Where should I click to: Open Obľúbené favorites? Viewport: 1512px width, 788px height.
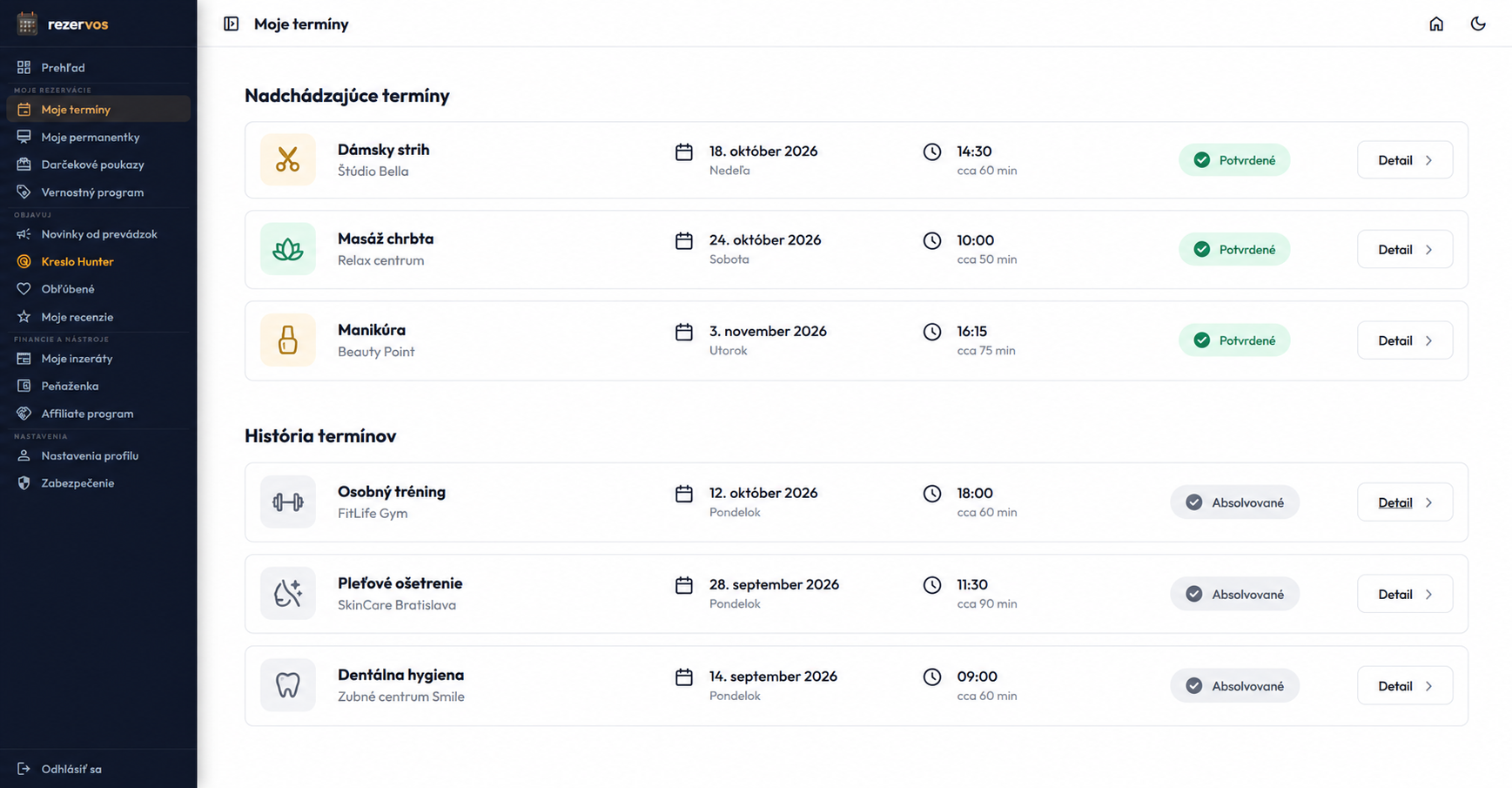(x=98, y=289)
